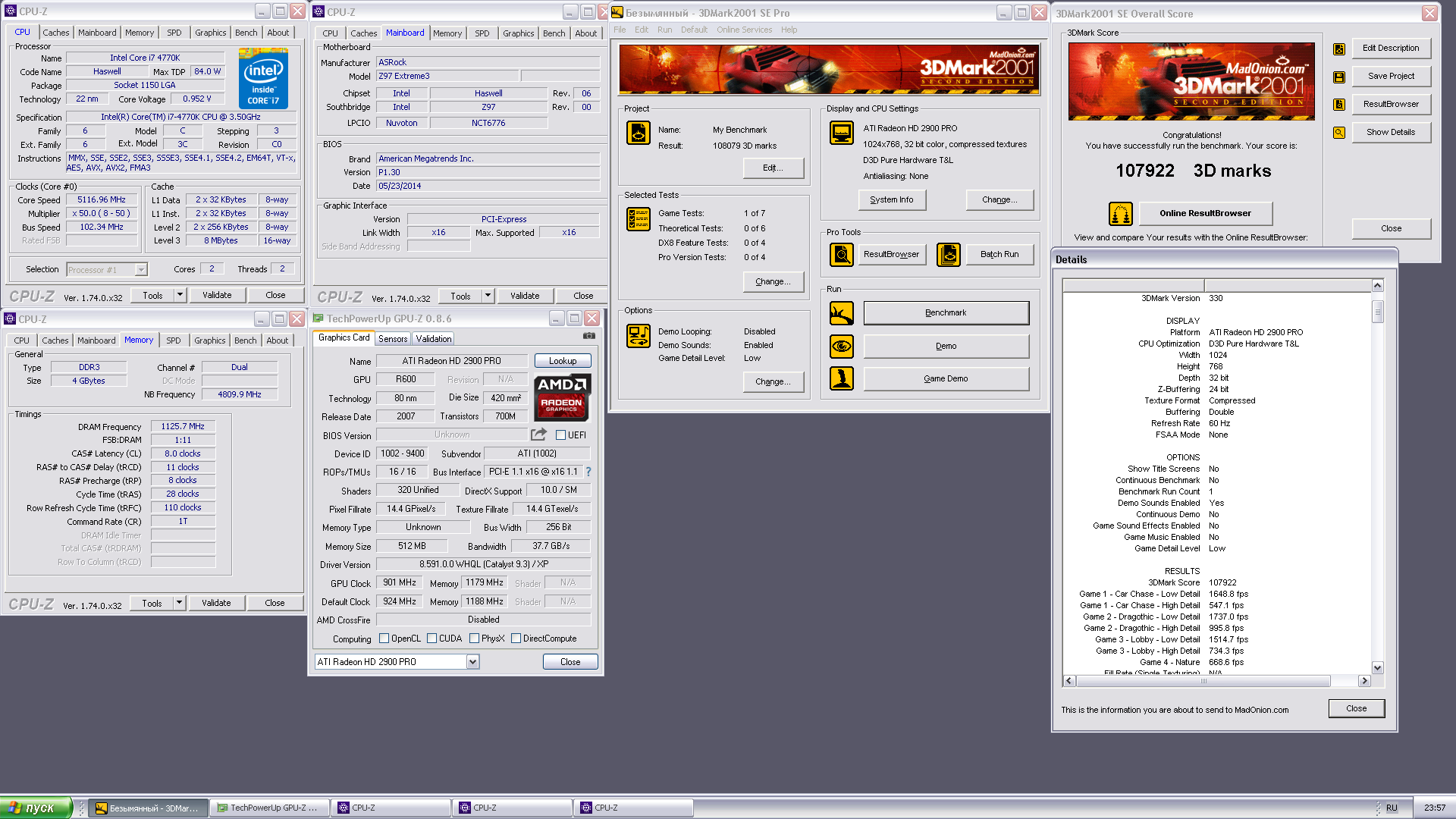Click the Online ResultBrowser chess icon

pos(1120,214)
